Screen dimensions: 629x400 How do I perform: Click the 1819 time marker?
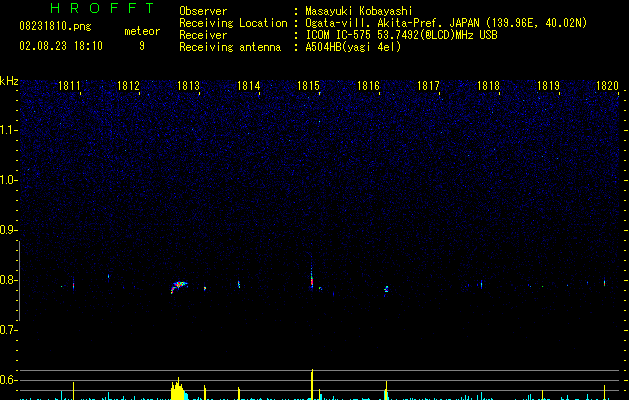pos(548,86)
